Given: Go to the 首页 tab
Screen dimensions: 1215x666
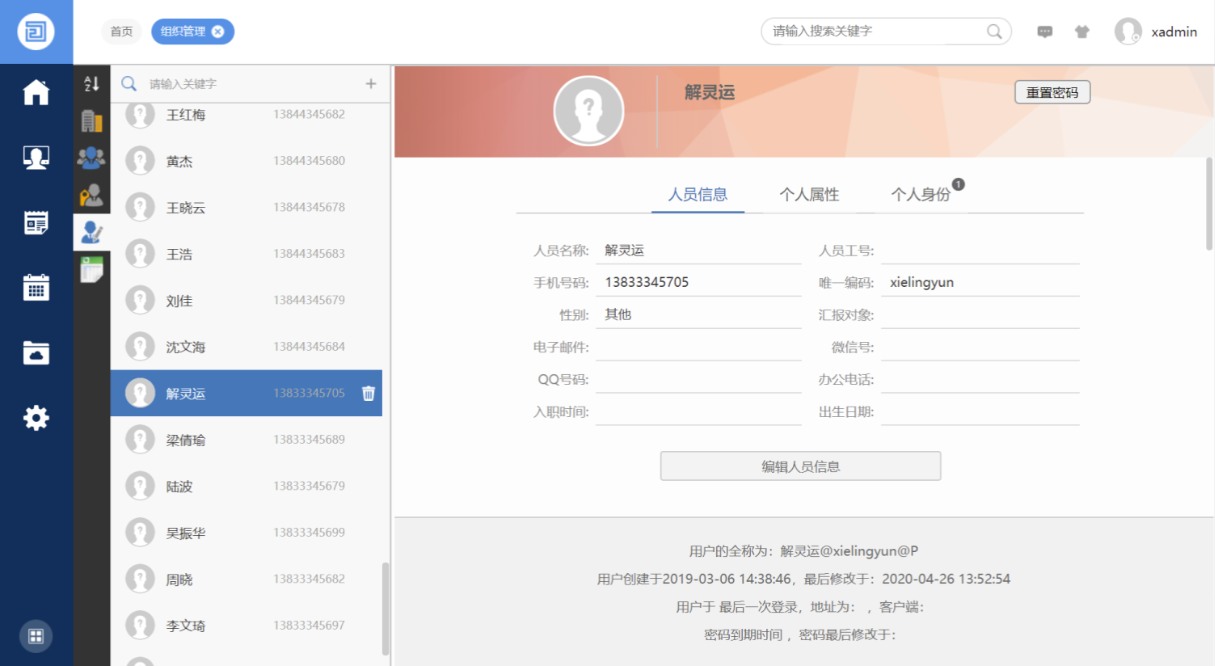Looking at the screenshot, I should click(121, 32).
